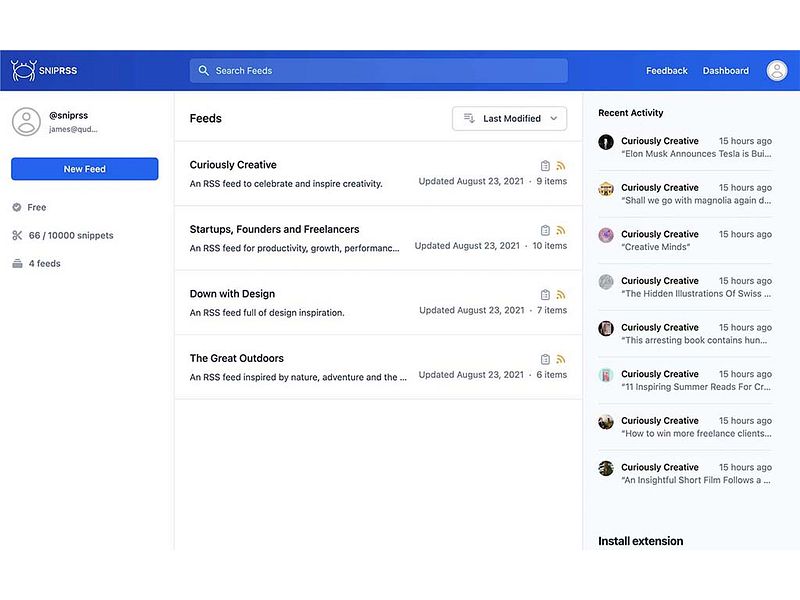This screenshot has width=800, height=600.
Task: Click "An Insightful Short Film Follows a ..." text
Action: pyautogui.click(x=696, y=480)
